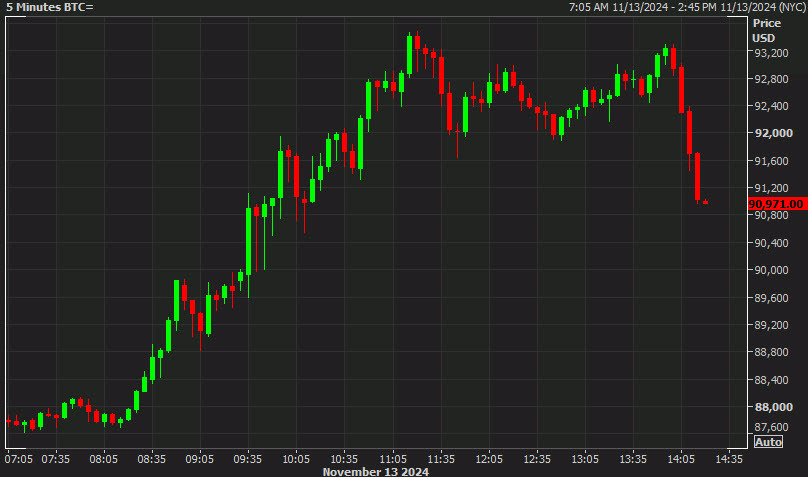Click the 92,400 price axis label
Screen dimensions: 808x477
click(771, 106)
